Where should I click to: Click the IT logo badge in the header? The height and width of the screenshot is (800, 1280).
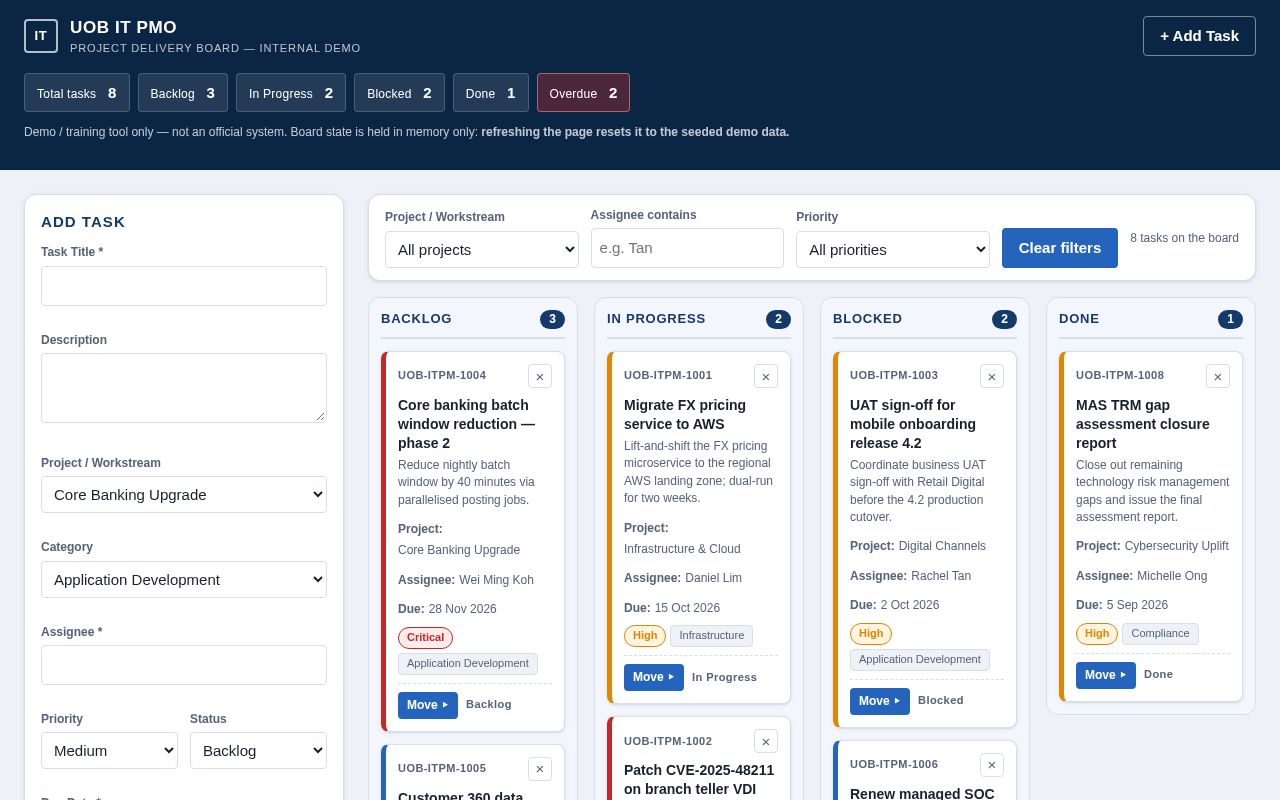tap(41, 36)
